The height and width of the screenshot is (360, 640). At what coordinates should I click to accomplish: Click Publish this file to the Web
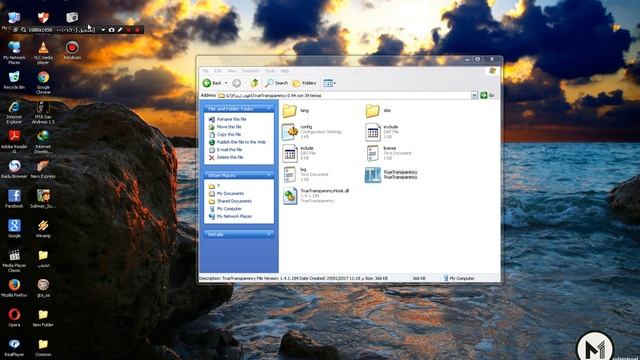[241, 142]
